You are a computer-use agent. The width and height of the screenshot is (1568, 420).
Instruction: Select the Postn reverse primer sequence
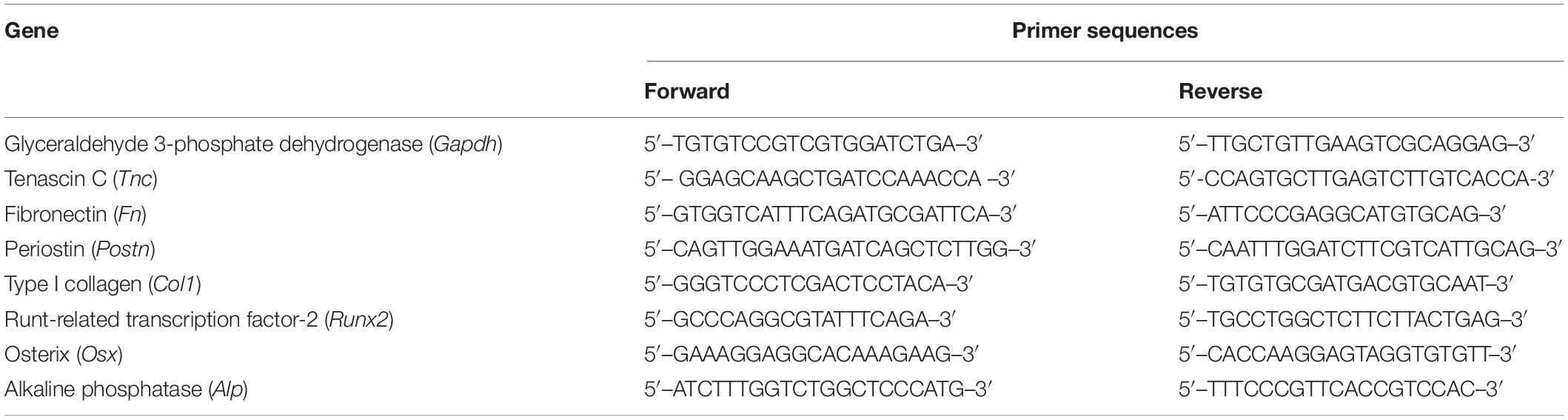point(1371,250)
